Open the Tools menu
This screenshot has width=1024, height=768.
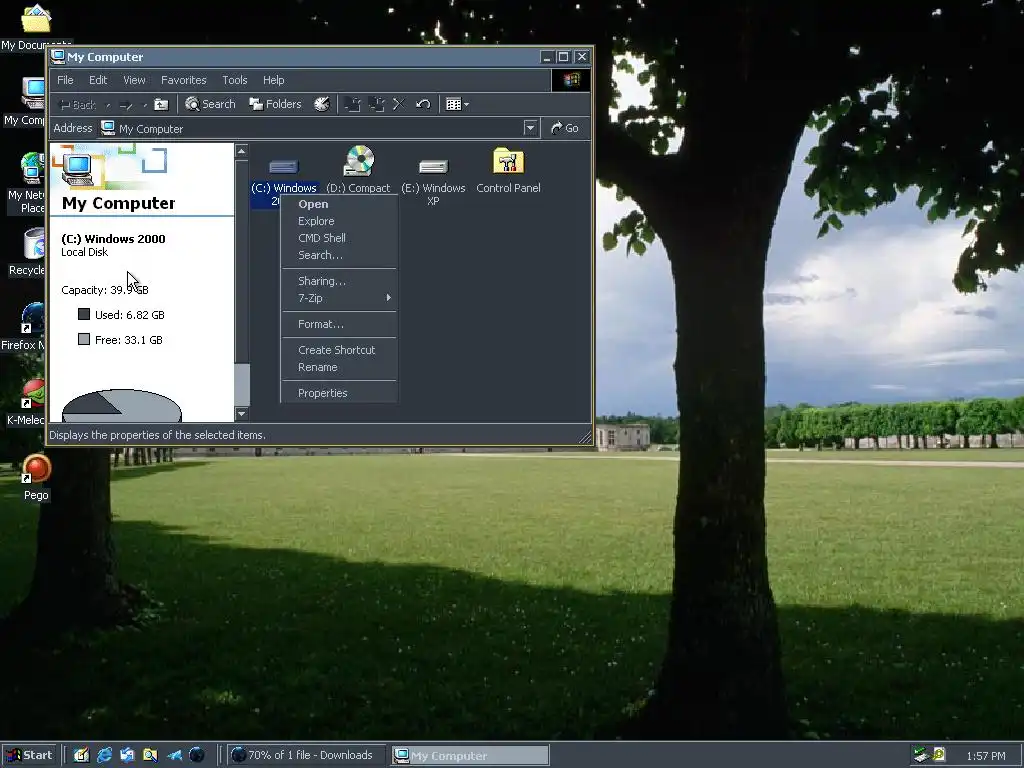click(x=234, y=80)
